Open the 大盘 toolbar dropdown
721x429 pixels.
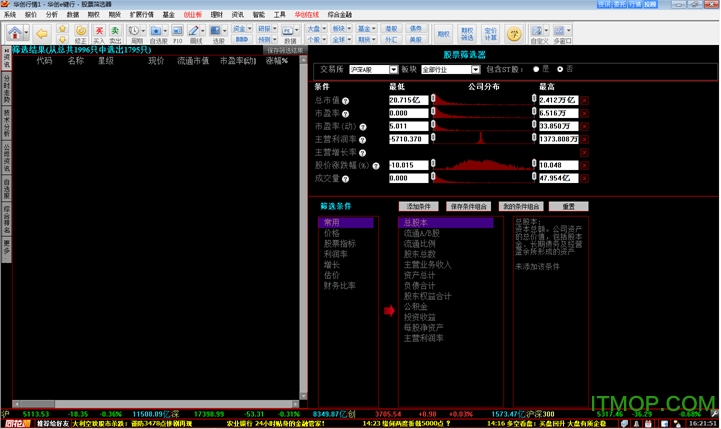[316, 29]
